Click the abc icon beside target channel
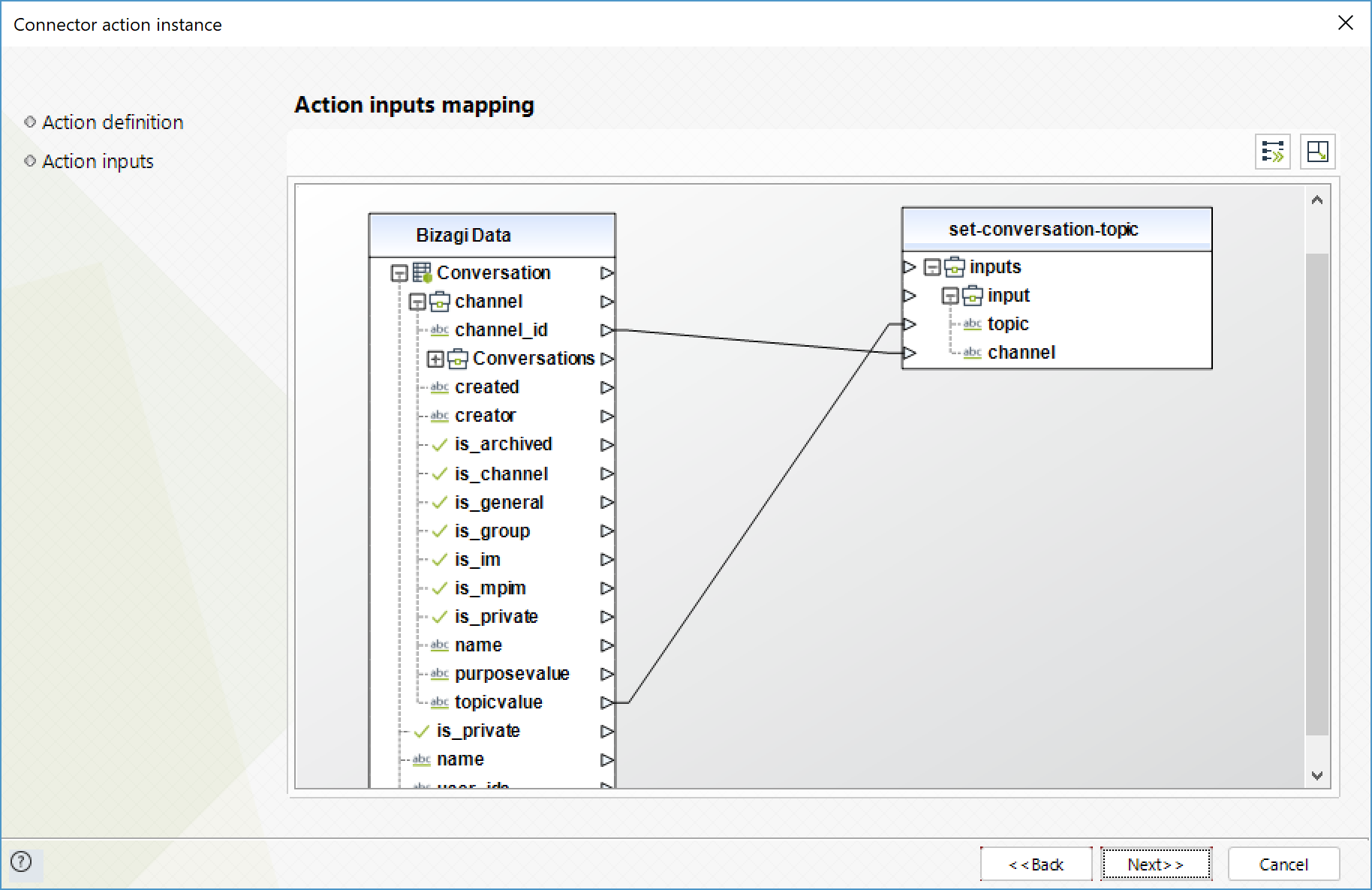The image size is (1372, 890). tap(973, 353)
